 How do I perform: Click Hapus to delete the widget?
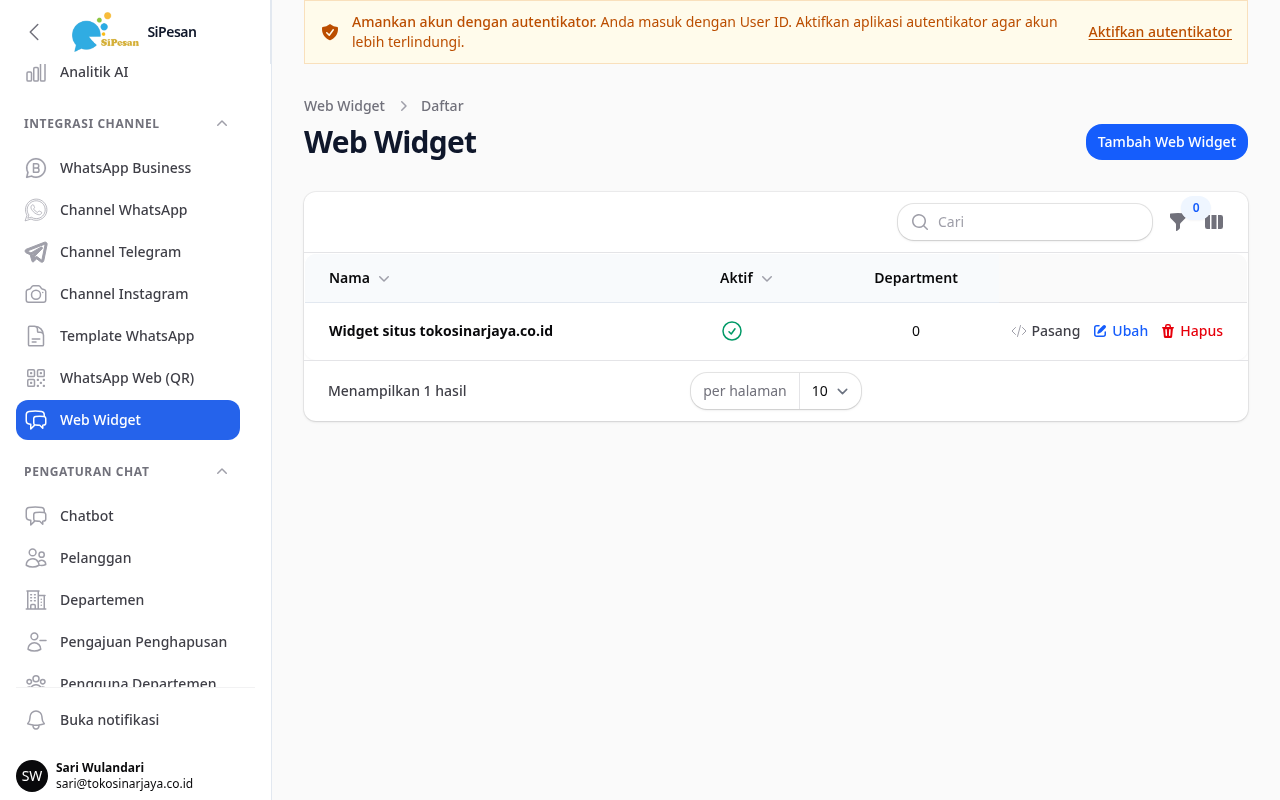[1192, 331]
